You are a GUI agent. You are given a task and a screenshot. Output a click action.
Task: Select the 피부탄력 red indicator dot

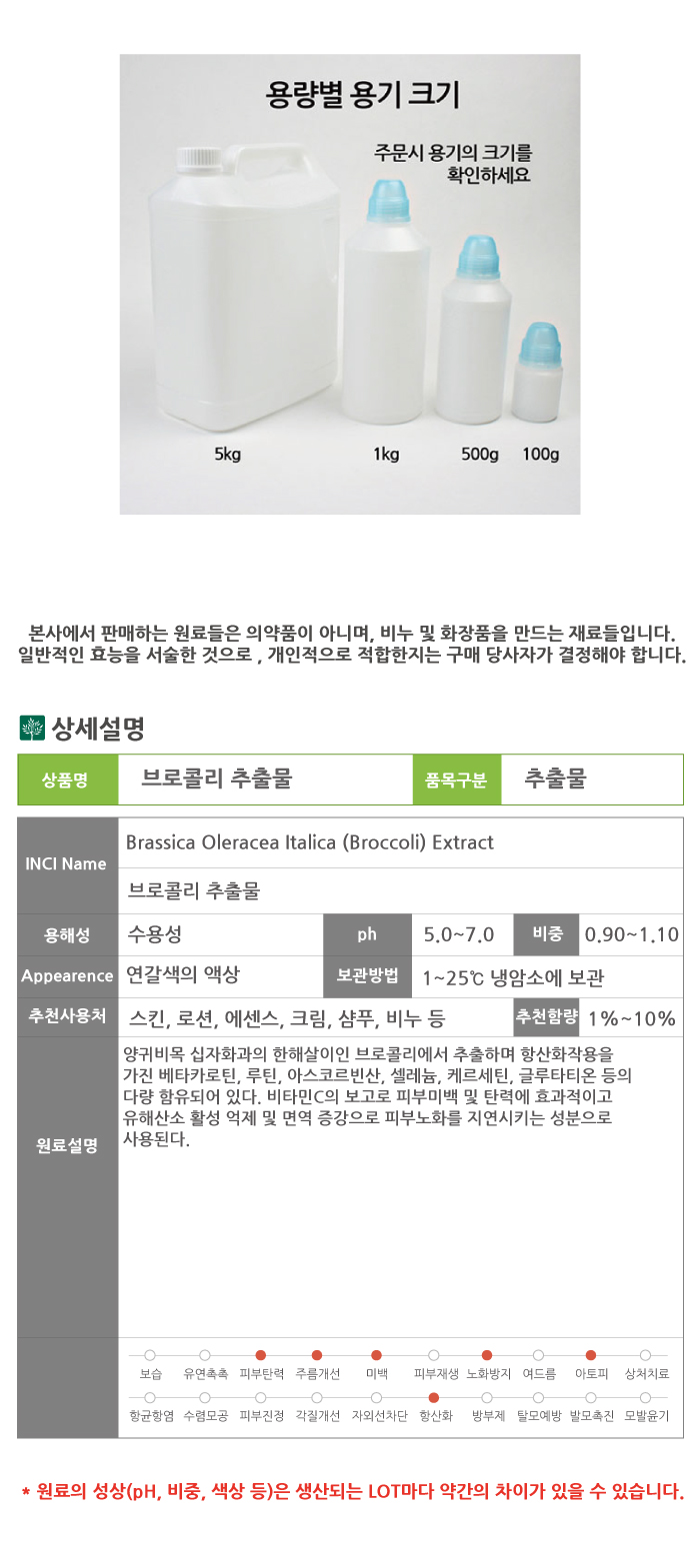pos(261,1355)
